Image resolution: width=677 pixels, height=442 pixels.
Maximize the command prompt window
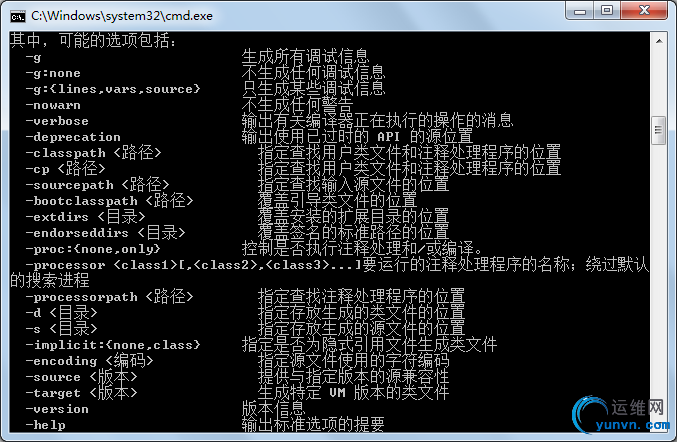point(607,10)
